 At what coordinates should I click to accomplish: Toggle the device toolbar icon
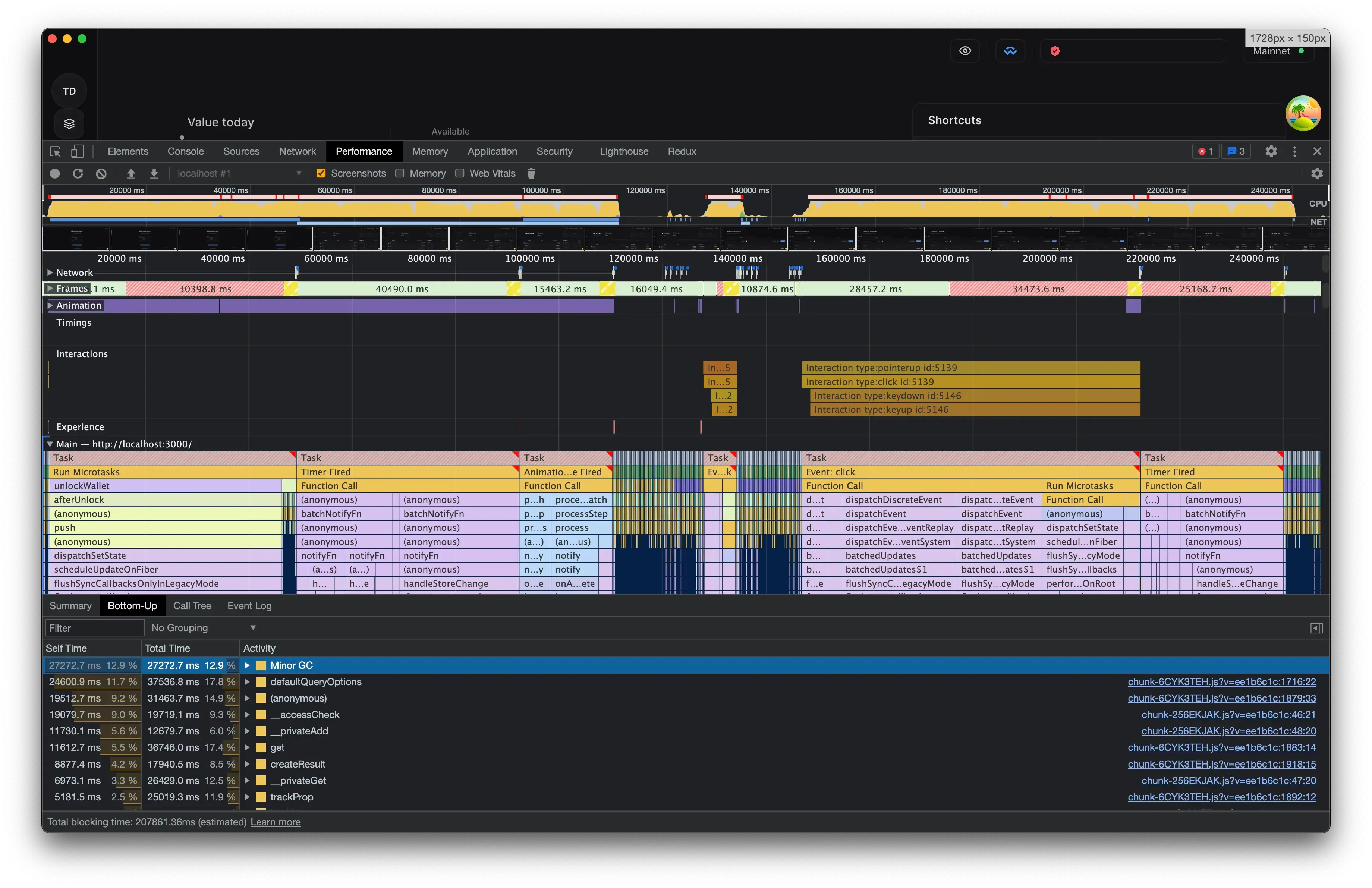tap(77, 152)
